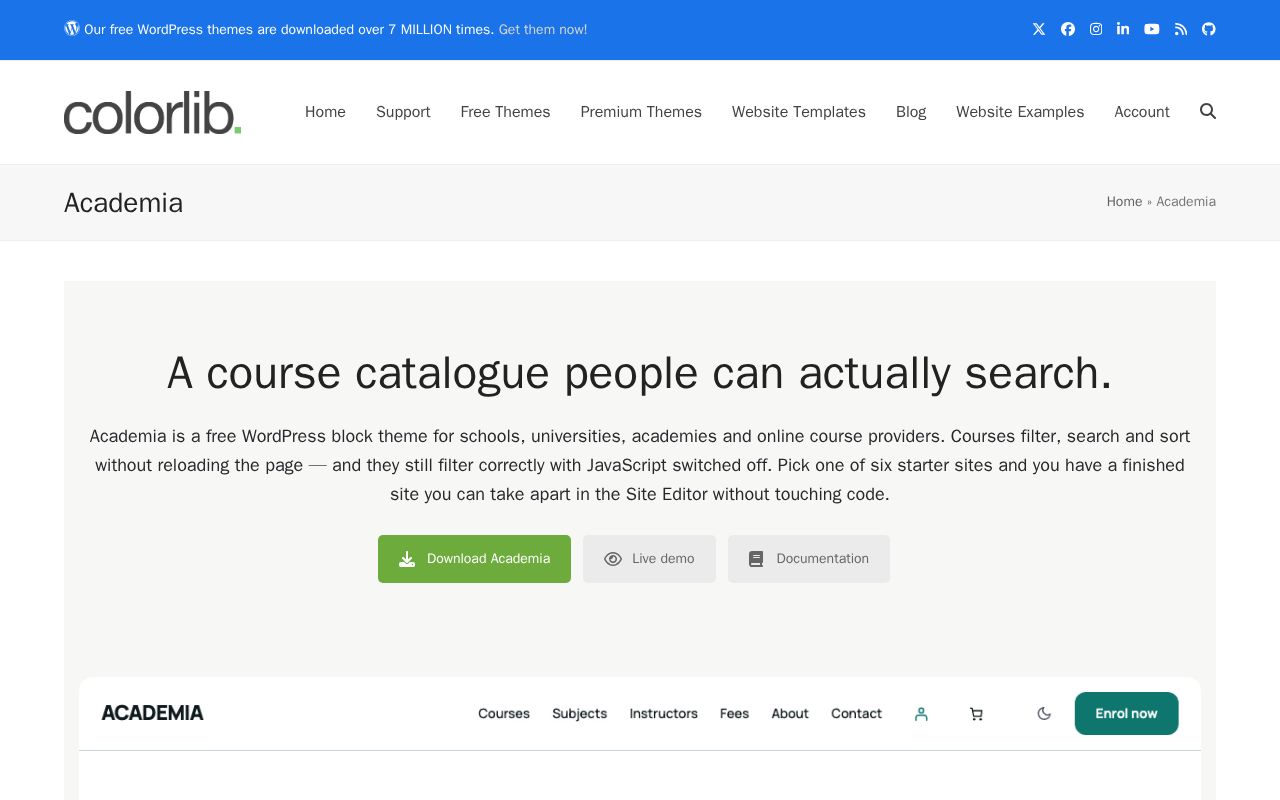Open the X (Twitter) social icon
The width and height of the screenshot is (1280, 800).
[x=1039, y=29]
